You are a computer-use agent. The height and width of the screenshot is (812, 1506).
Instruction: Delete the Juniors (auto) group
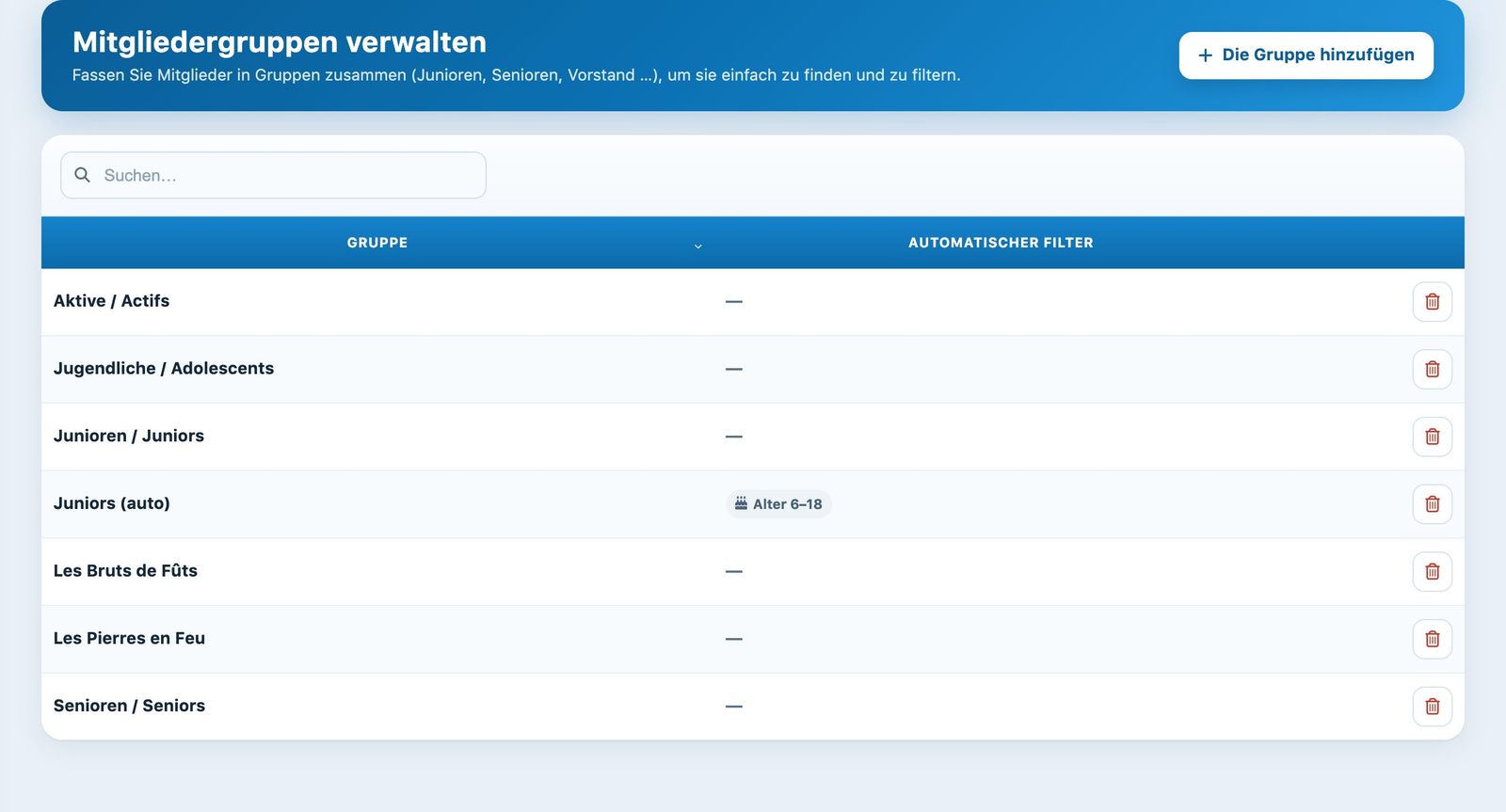[1432, 504]
